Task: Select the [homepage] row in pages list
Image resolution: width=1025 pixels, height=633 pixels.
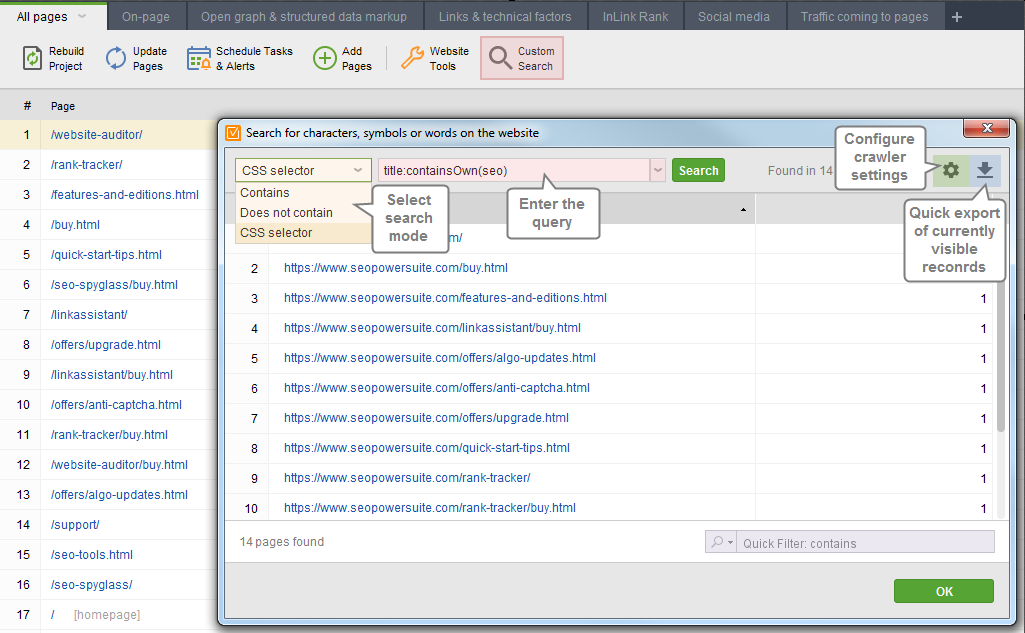Action: (107, 615)
